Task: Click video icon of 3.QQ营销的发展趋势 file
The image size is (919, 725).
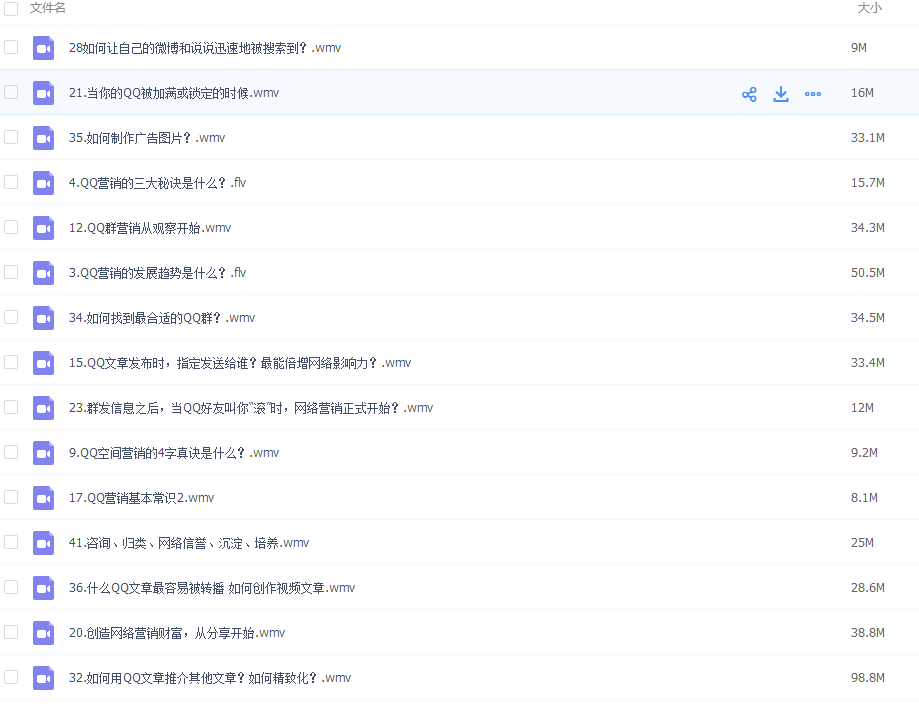Action: click(x=43, y=273)
